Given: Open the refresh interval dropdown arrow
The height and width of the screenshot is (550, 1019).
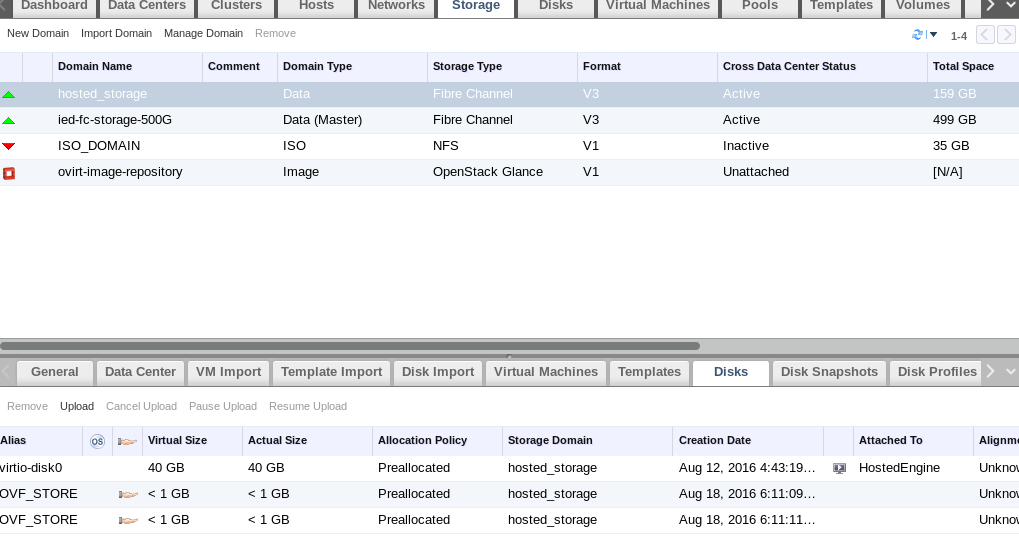Looking at the screenshot, I should (933, 35).
